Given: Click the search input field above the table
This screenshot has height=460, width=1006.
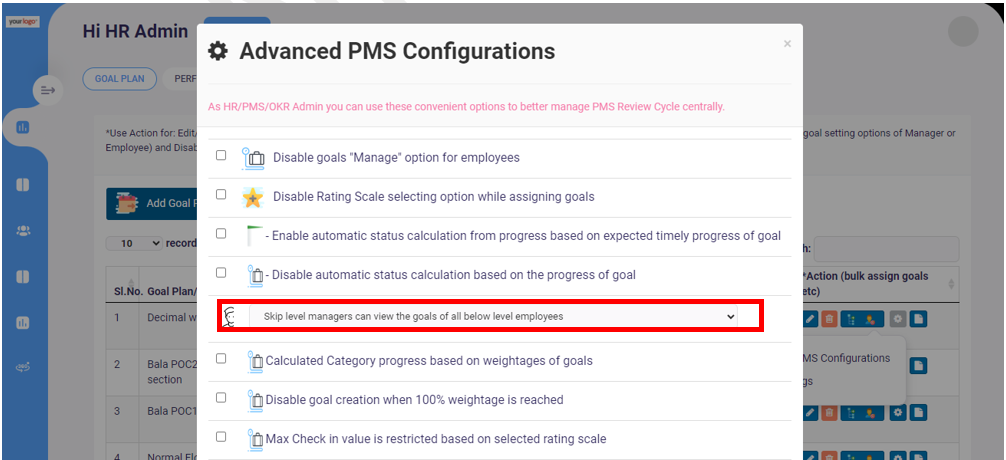Looking at the screenshot, I should coord(886,249).
